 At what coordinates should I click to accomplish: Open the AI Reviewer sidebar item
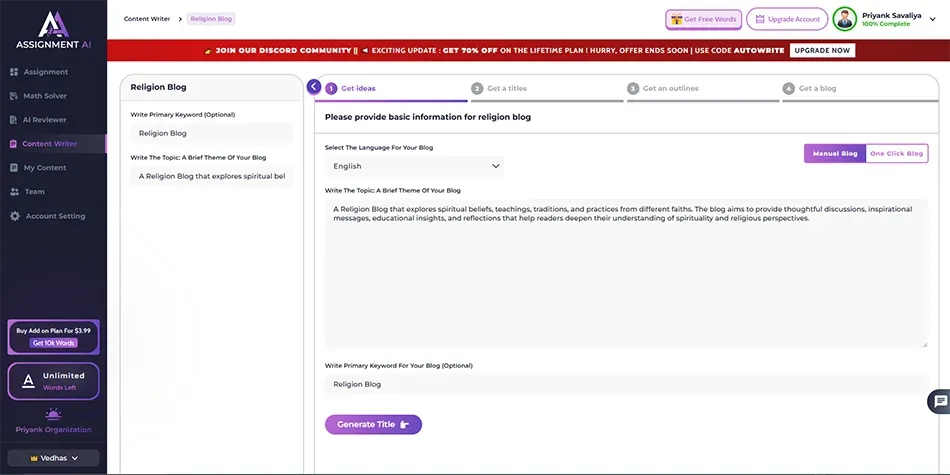45,120
